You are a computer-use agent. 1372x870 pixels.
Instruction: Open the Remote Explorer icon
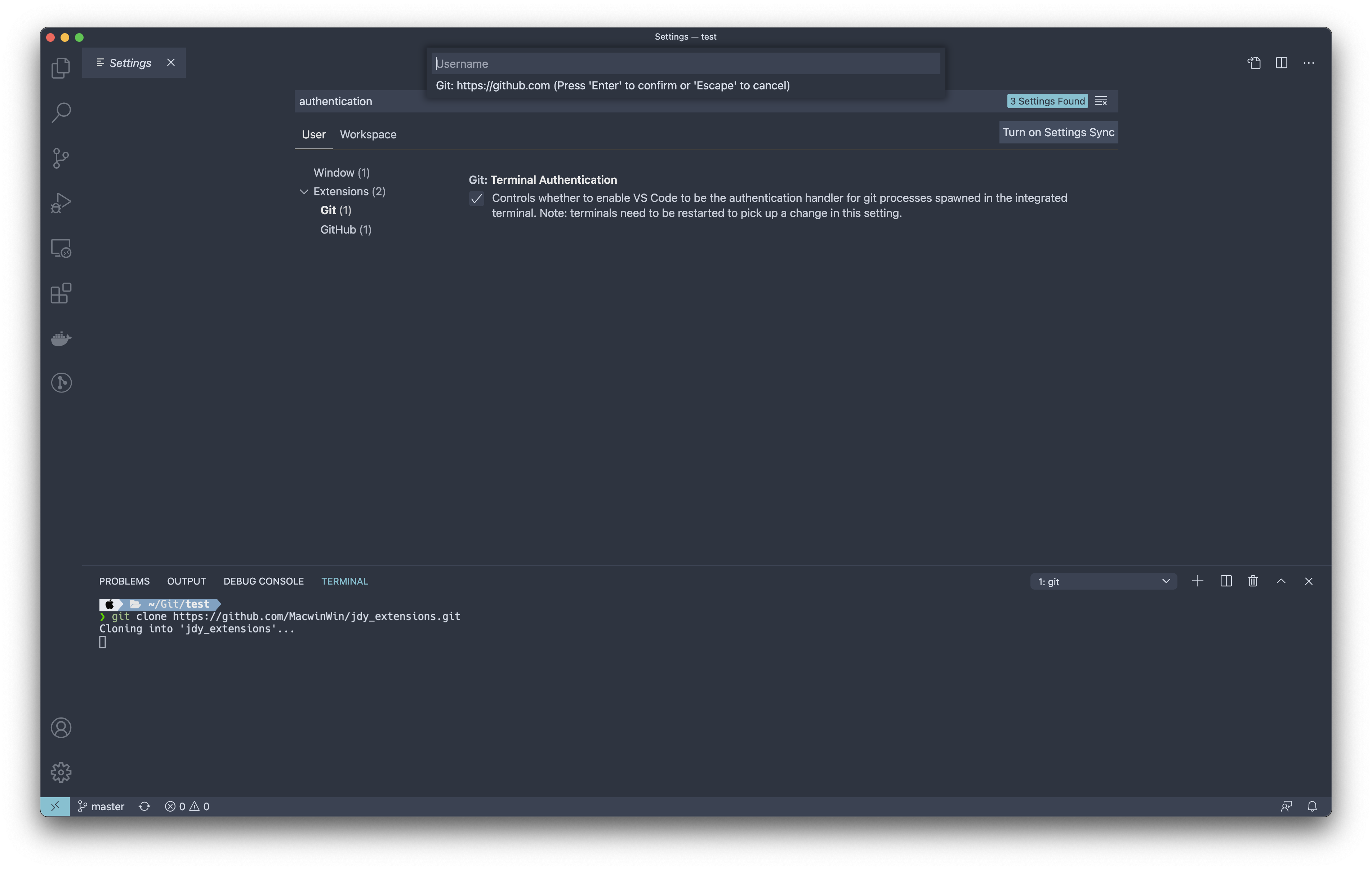[x=61, y=249]
